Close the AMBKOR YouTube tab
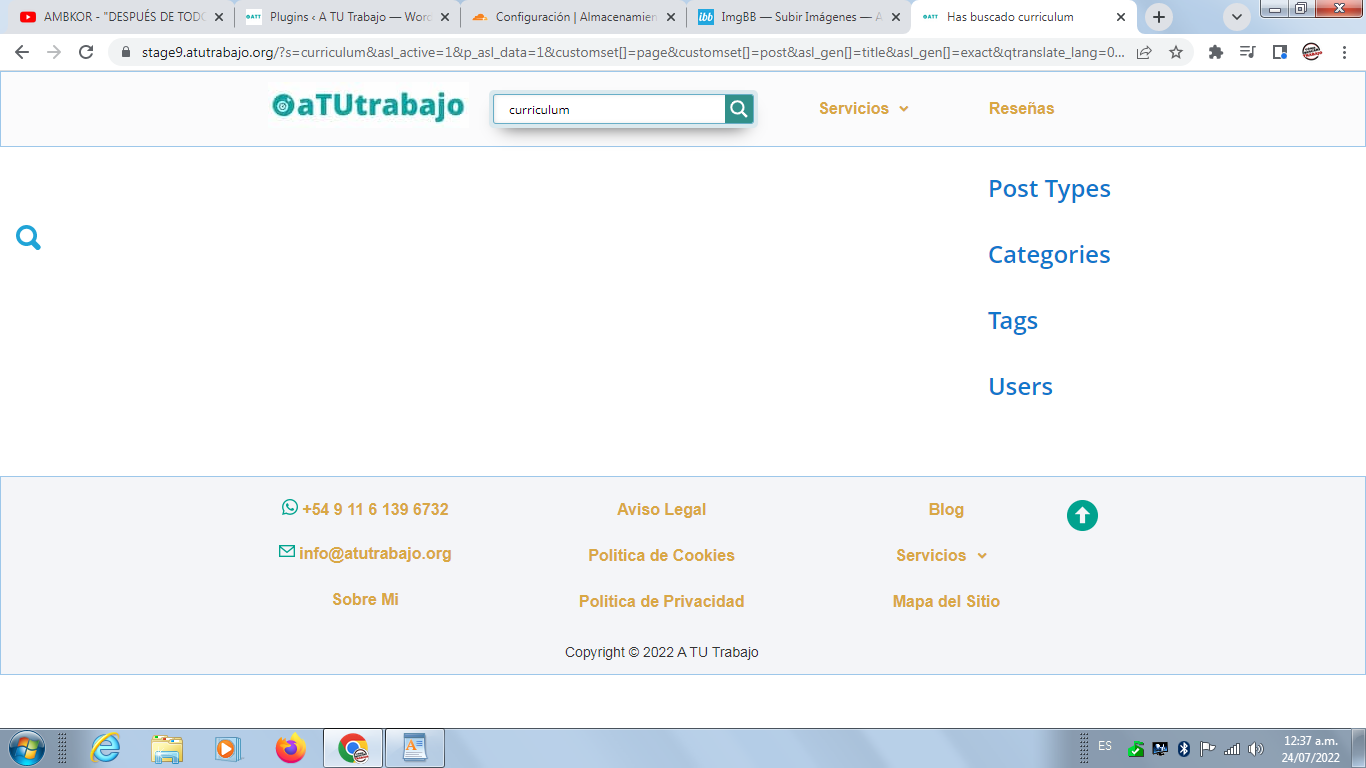This screenshot has height=768, width=1366. [x=219, y=17]
